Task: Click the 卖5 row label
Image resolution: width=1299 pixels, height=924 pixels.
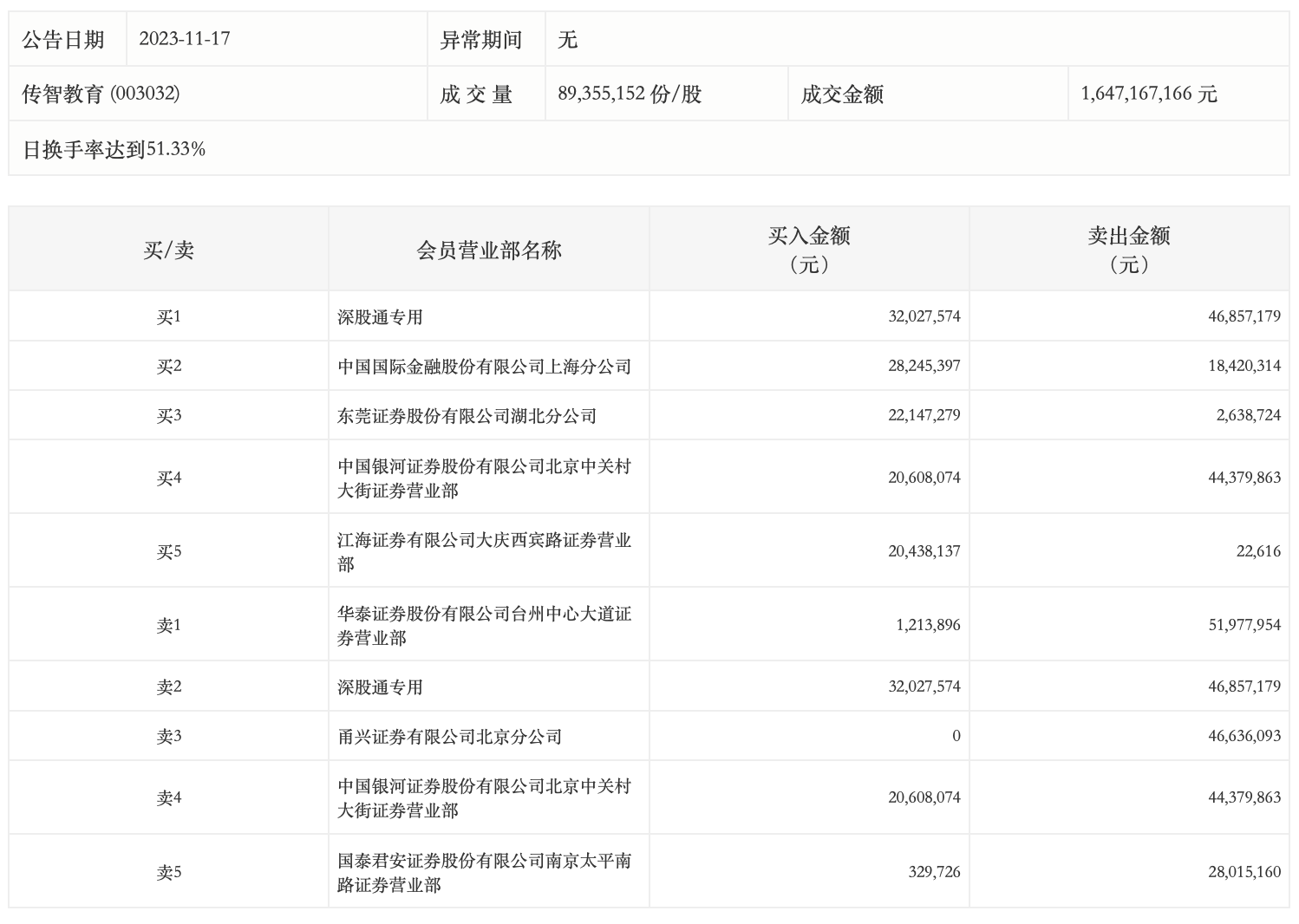Action: click(x=168, y=872)
